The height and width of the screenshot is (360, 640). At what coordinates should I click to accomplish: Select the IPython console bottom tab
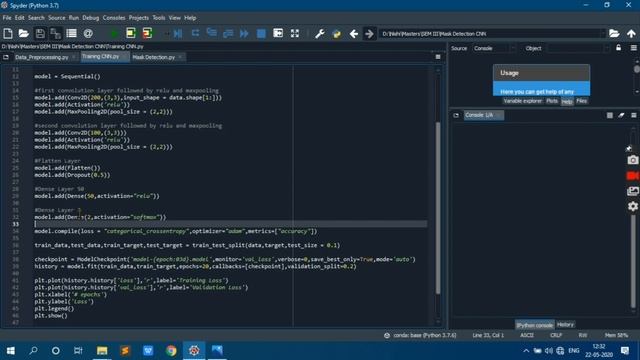(534, 325)
